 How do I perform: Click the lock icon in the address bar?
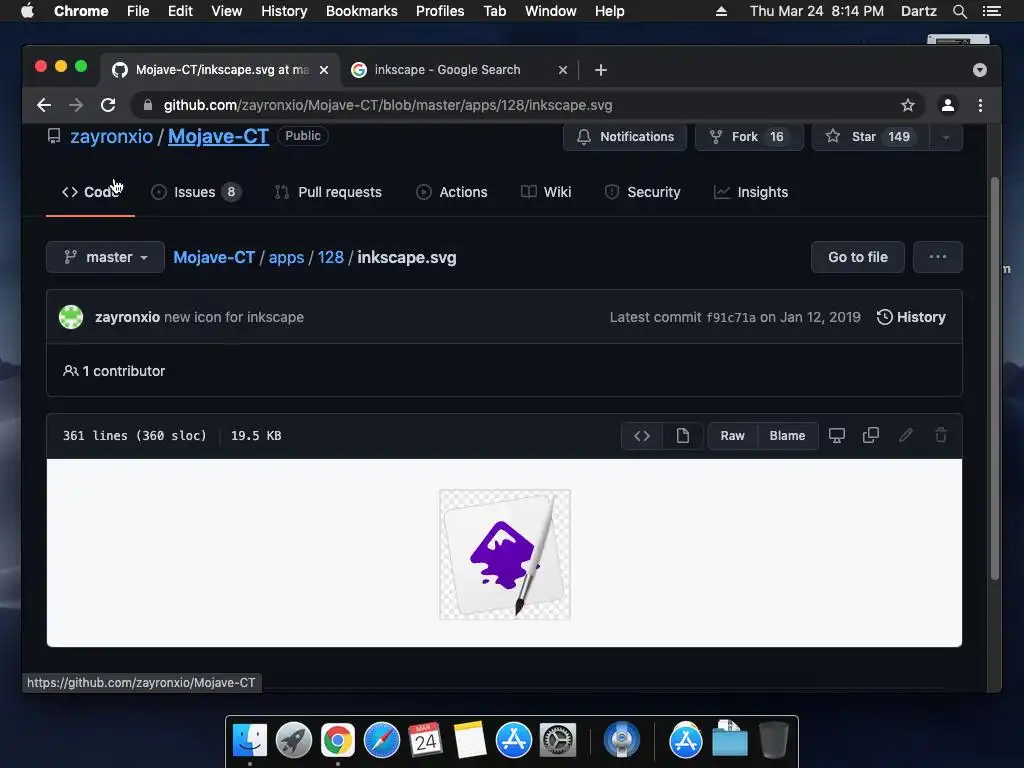click(x=148, y=105)
